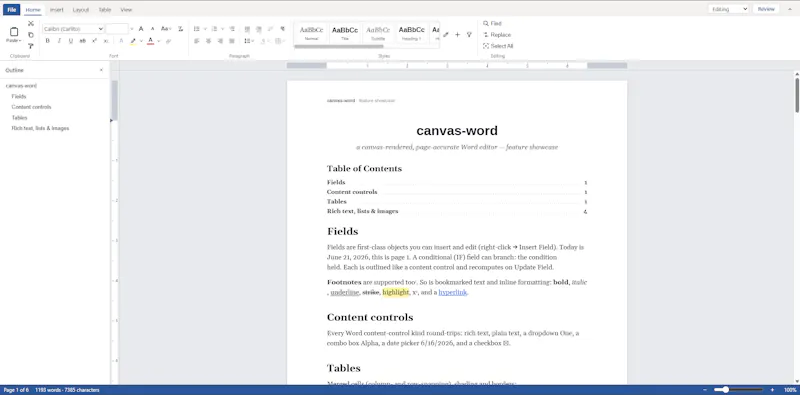Click the Clear Formatting icon
The height and width of the screenshot is (395, 800).
[x=180, y=29]
